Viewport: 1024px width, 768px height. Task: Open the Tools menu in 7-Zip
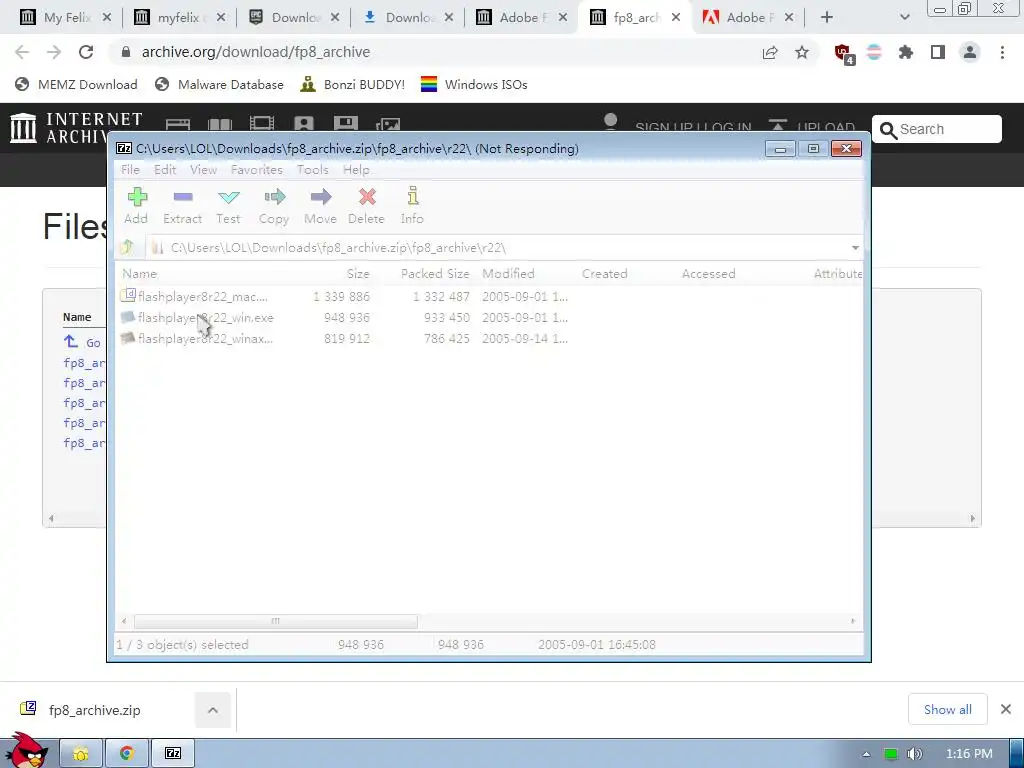click(312, 170)
